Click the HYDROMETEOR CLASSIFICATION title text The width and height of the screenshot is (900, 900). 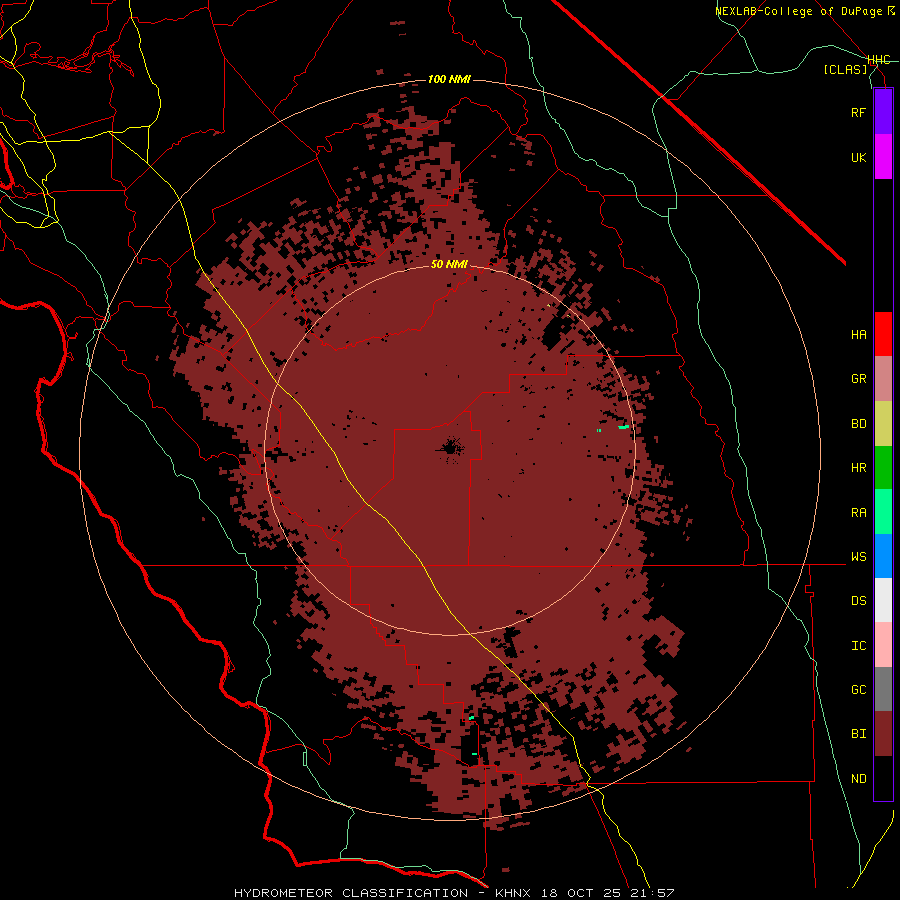(x=351, y=893)
